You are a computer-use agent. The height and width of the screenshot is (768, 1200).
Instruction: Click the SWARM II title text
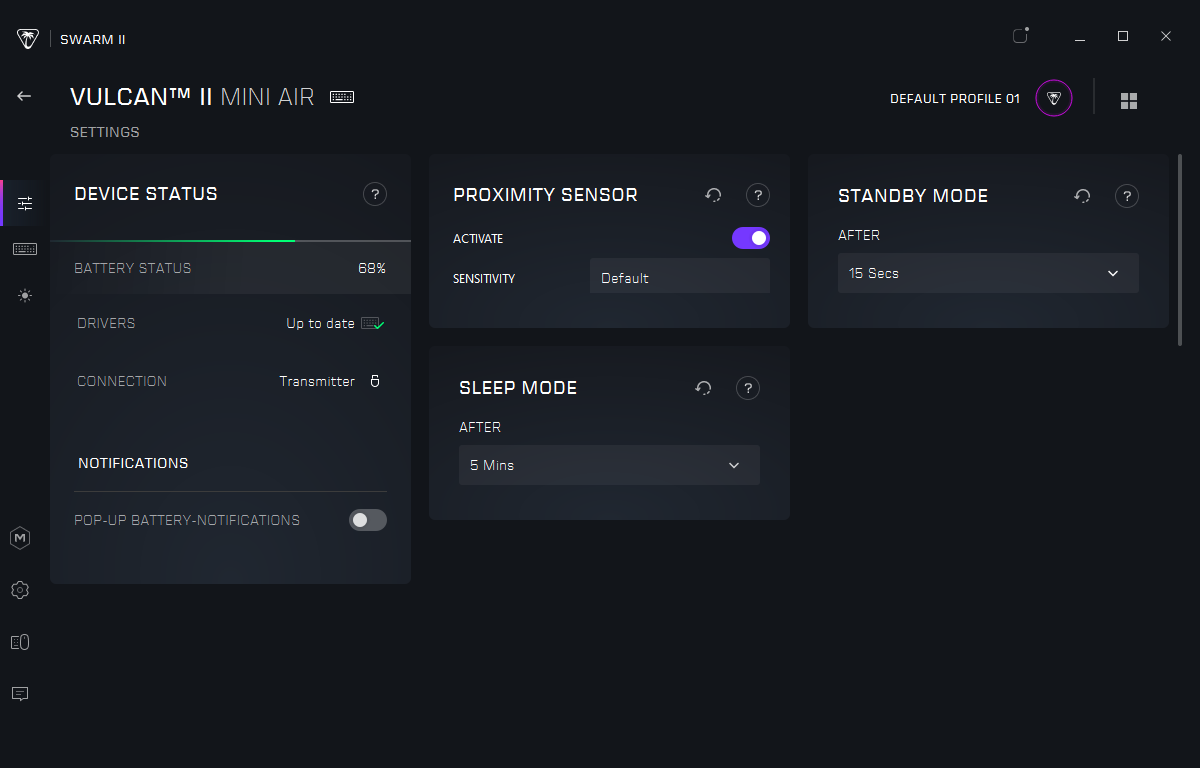[93, 40]
